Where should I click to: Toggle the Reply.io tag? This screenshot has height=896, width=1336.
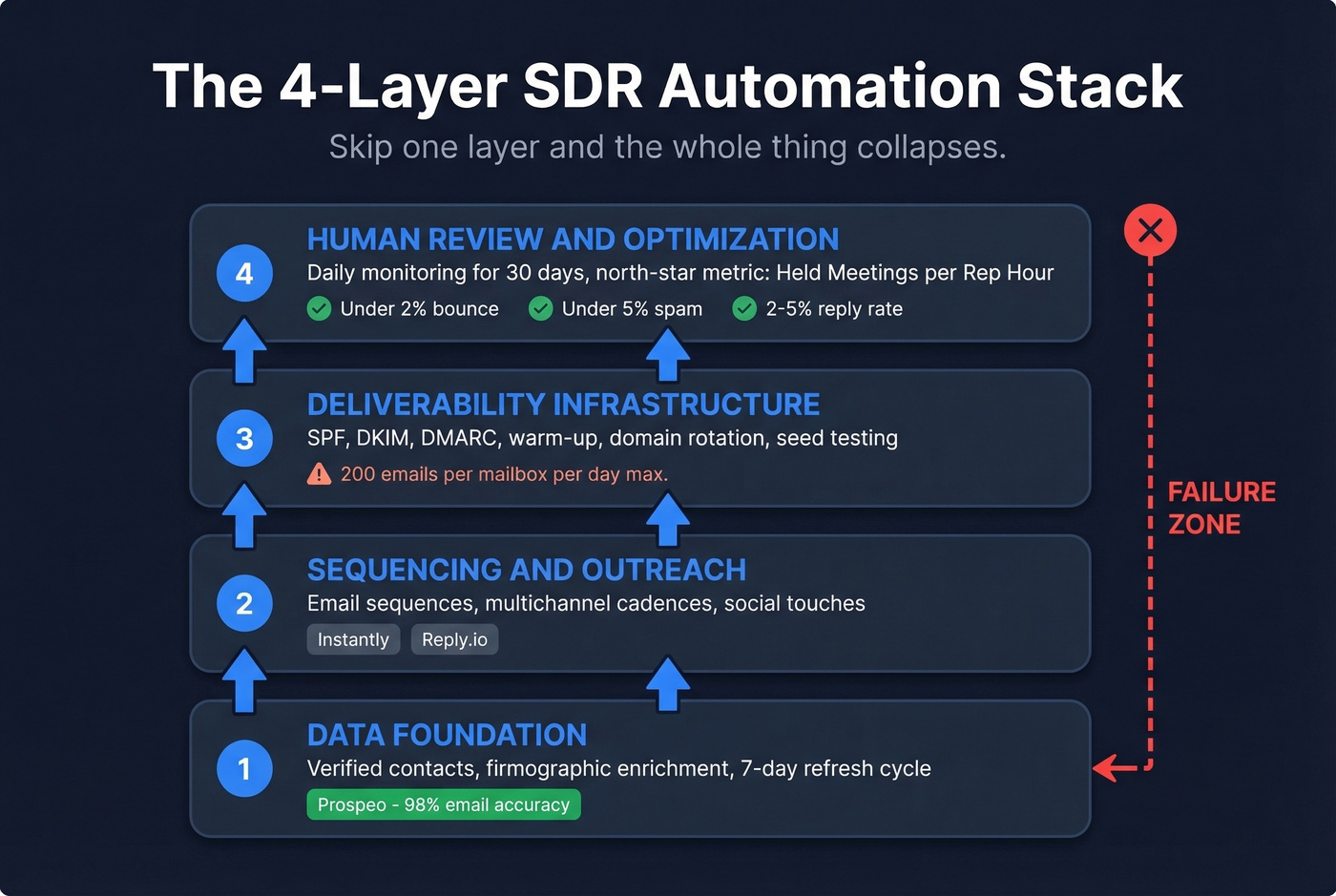454,639
